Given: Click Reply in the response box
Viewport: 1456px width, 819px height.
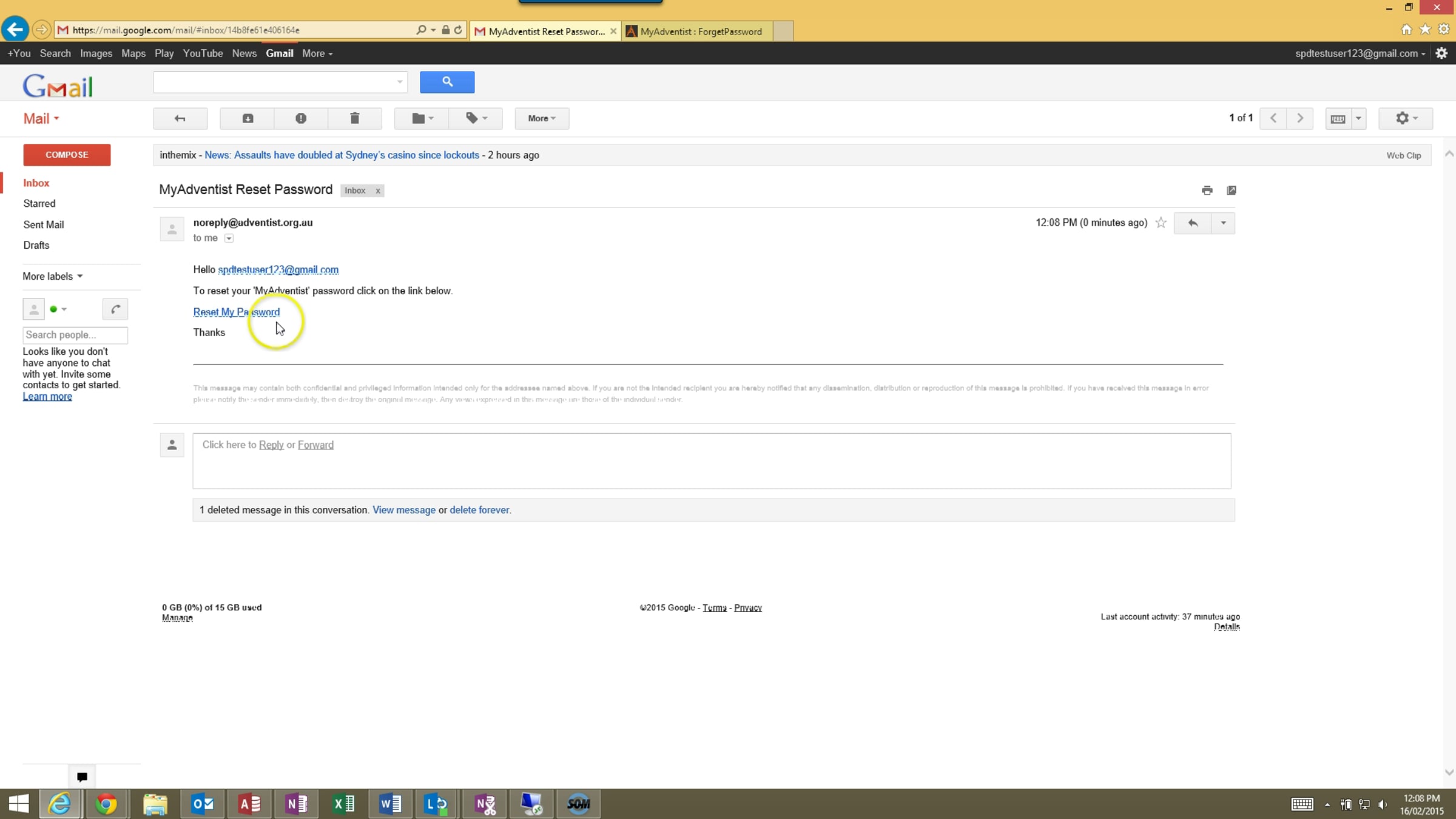Looking at the screenshot, I should click(271, 445).
